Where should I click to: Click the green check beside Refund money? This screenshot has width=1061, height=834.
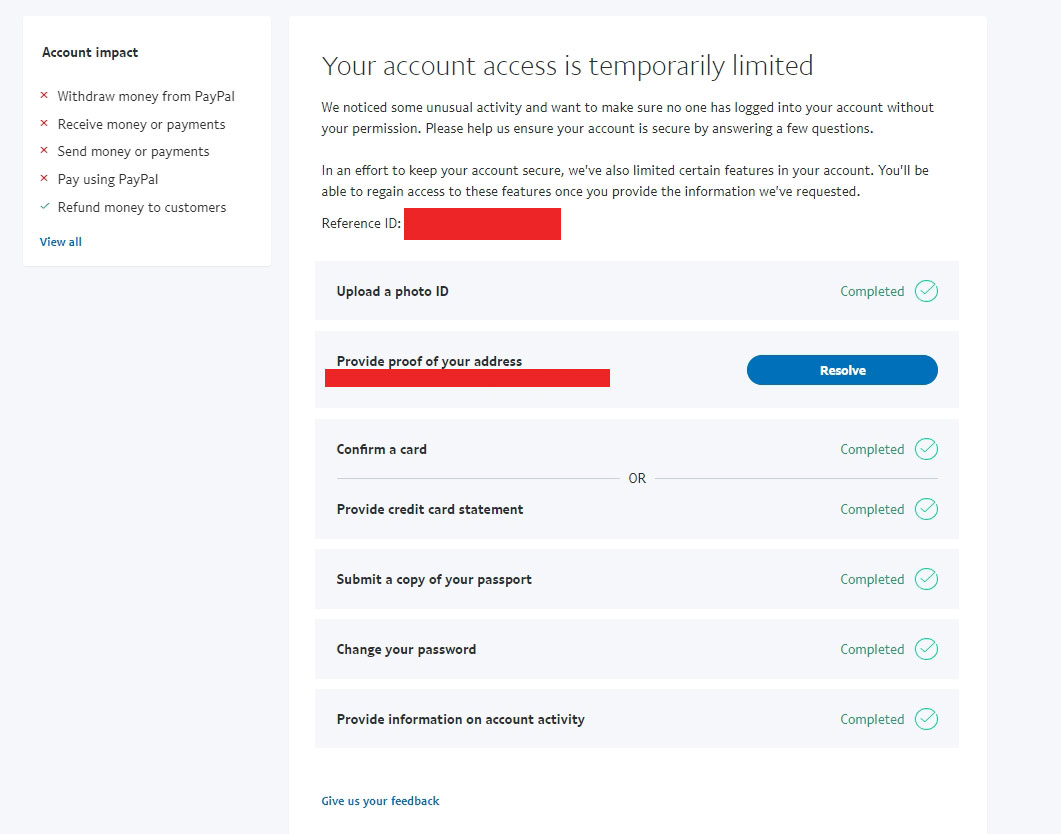point(44,207)
